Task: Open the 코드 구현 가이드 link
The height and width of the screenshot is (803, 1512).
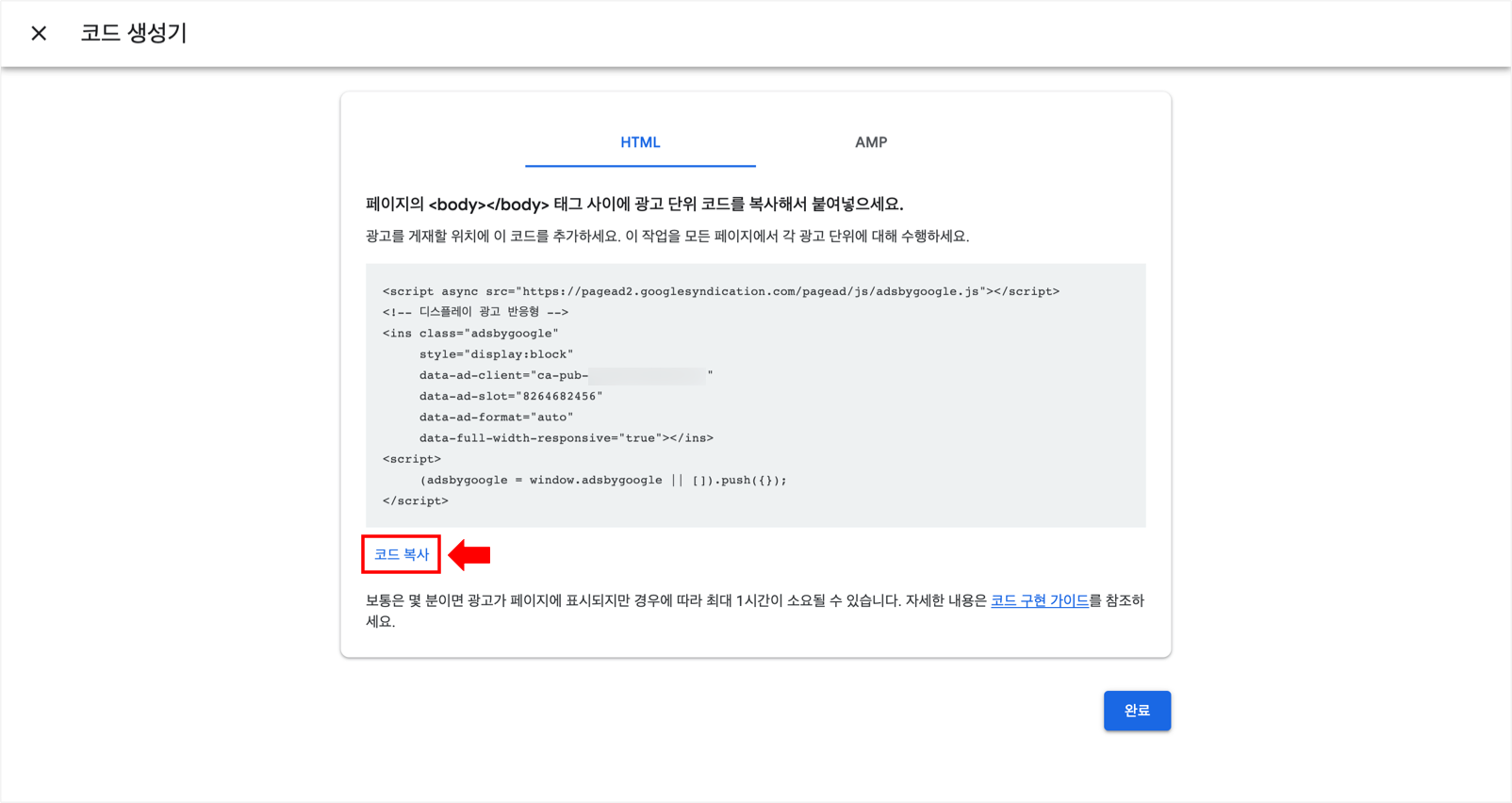Action: (1040, 600)
